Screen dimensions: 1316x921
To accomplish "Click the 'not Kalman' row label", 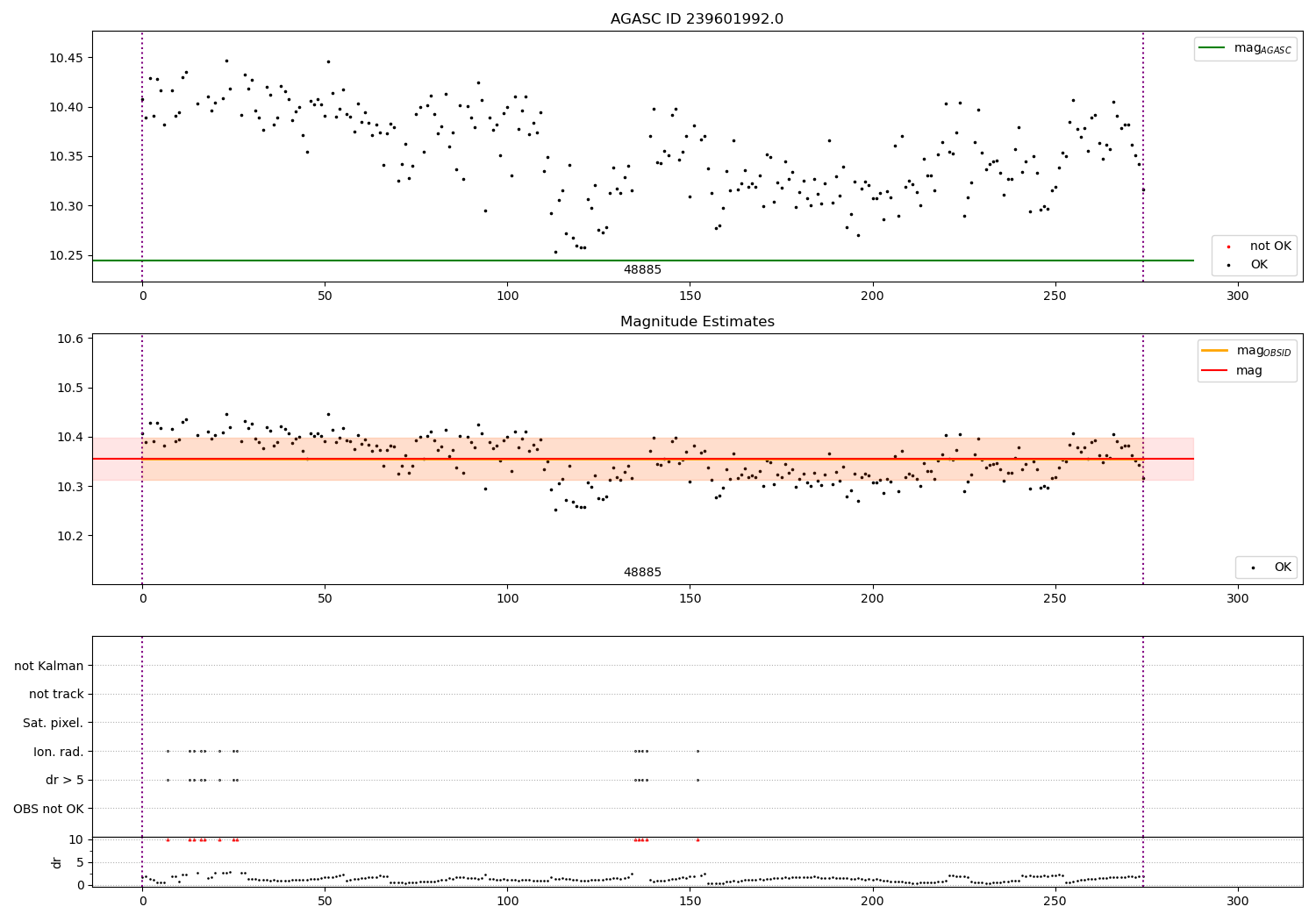I will [x=49, y=667].
